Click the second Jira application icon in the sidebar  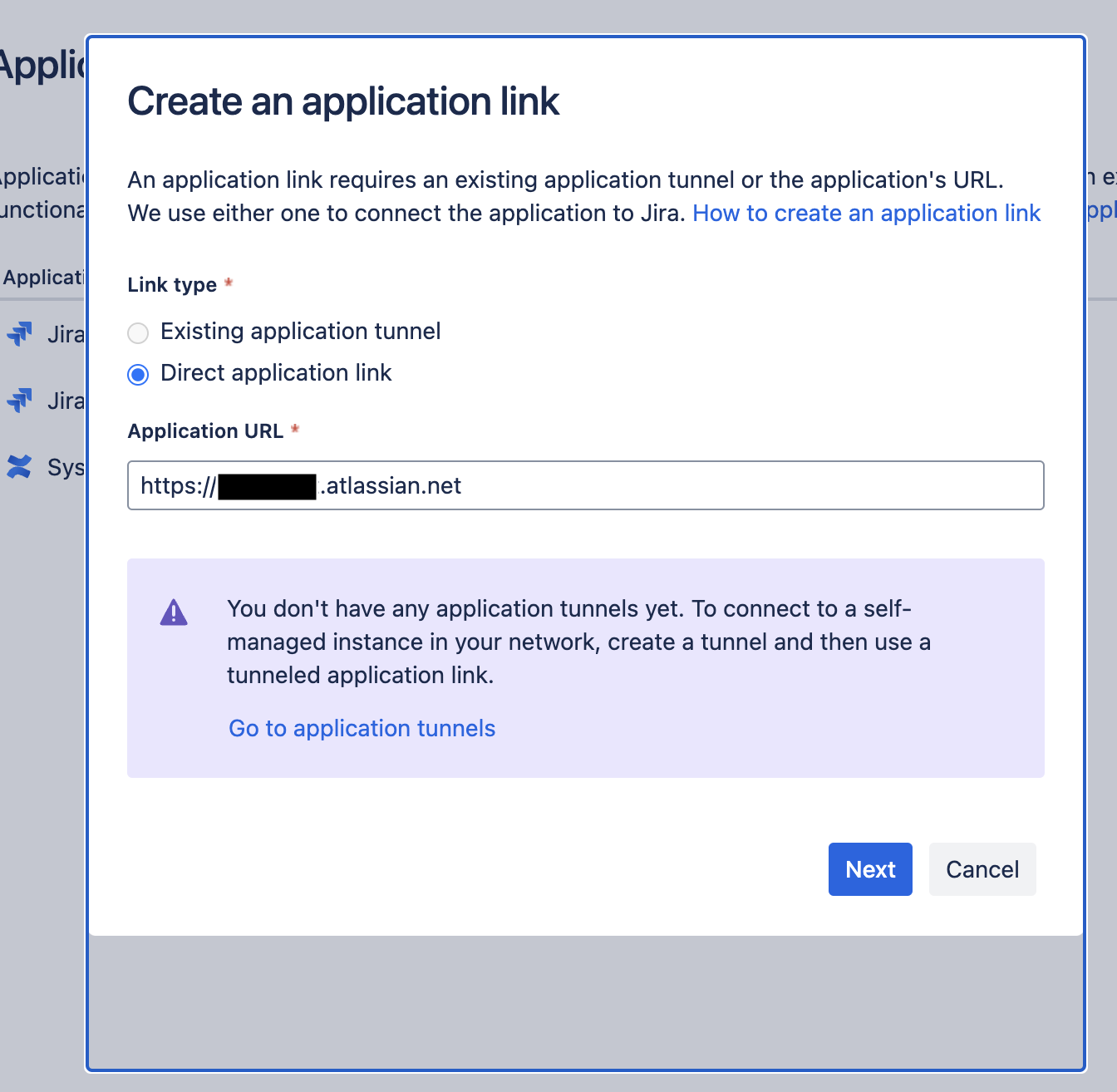pyautogui.click(x=20, y=400)
